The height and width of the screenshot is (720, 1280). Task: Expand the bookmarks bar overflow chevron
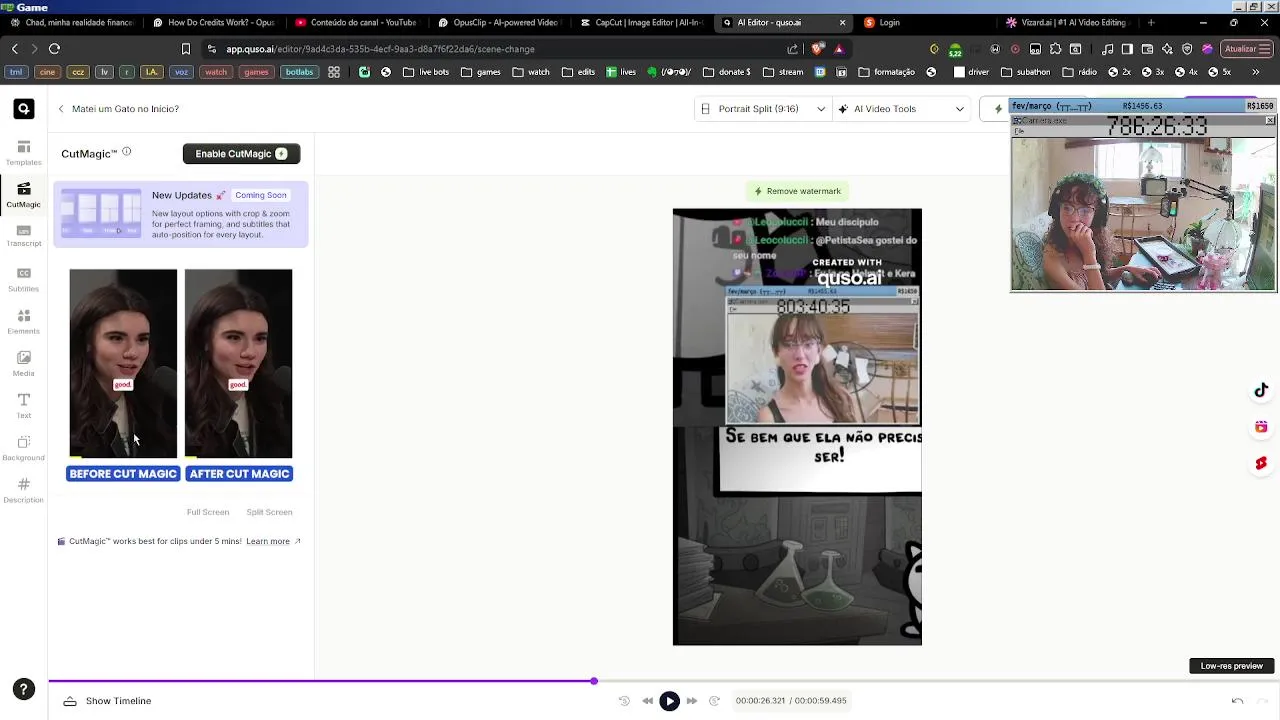(x=1256, y=72)
